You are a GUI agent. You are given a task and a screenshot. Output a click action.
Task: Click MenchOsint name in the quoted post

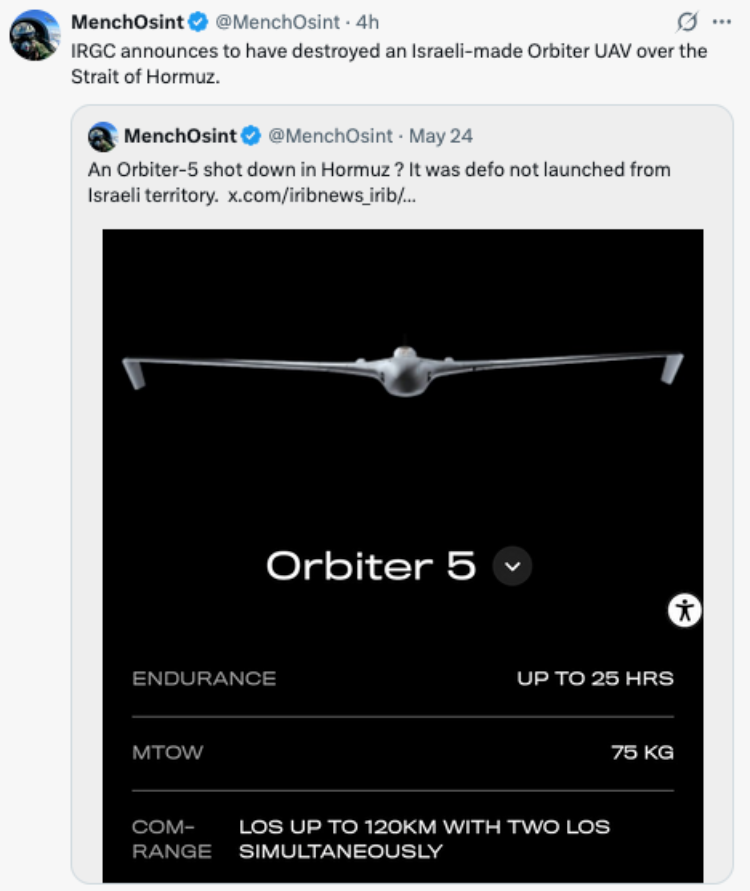180,136
